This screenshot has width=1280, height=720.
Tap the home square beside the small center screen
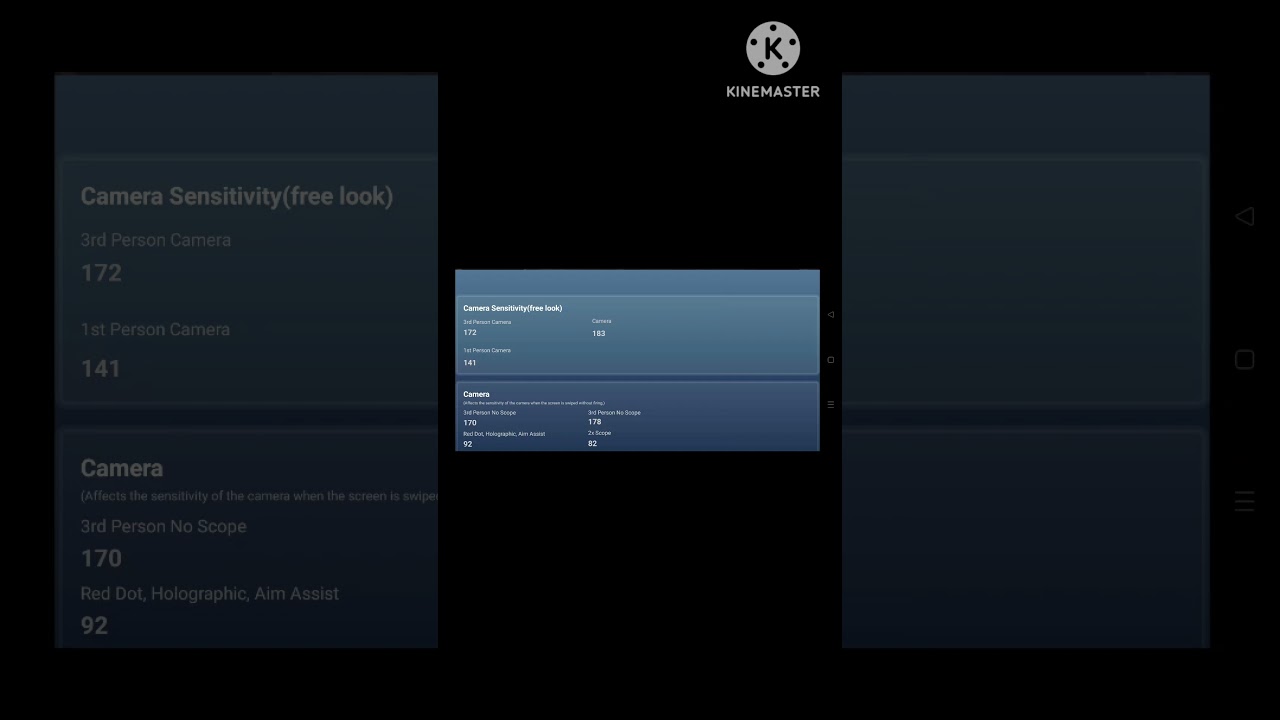pyautogui.click(x=830, y=360)
